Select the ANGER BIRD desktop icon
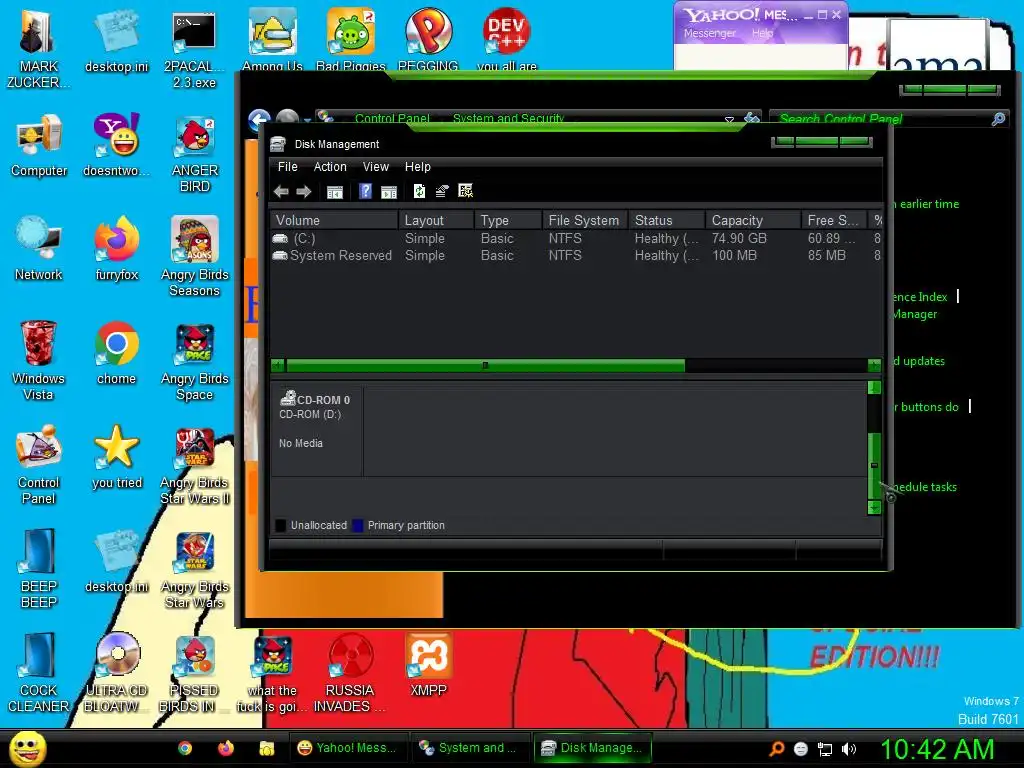 pyautogui.click(x=195, y=154)
